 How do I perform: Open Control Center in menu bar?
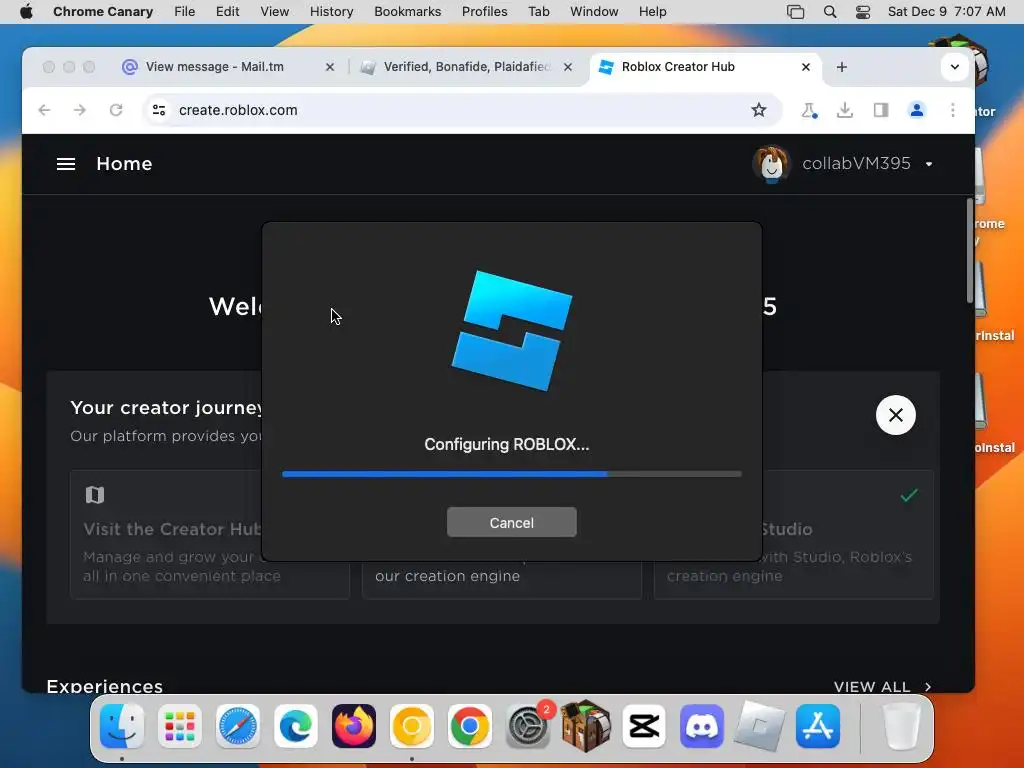[863, 12]
